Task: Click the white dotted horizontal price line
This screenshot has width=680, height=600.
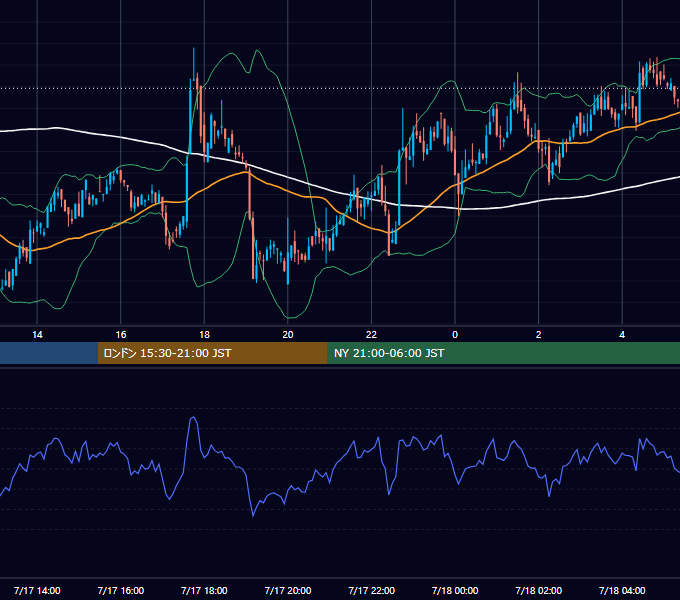Action: (340, 88)
